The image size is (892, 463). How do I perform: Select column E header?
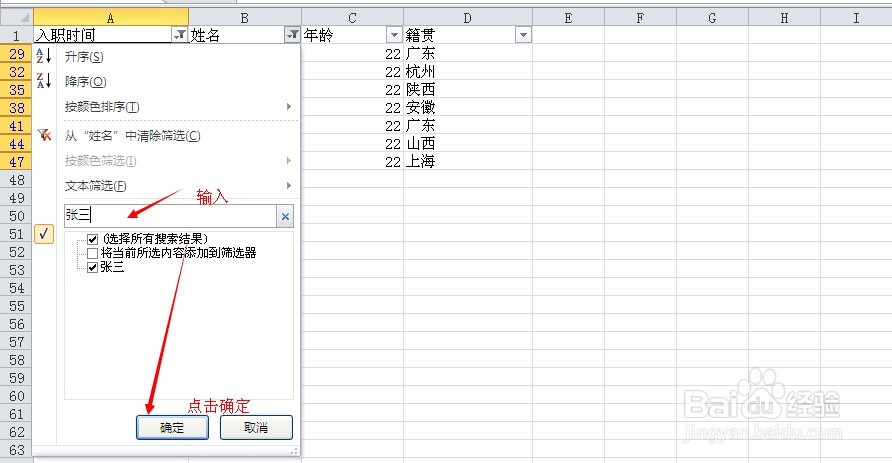point(568,18)
